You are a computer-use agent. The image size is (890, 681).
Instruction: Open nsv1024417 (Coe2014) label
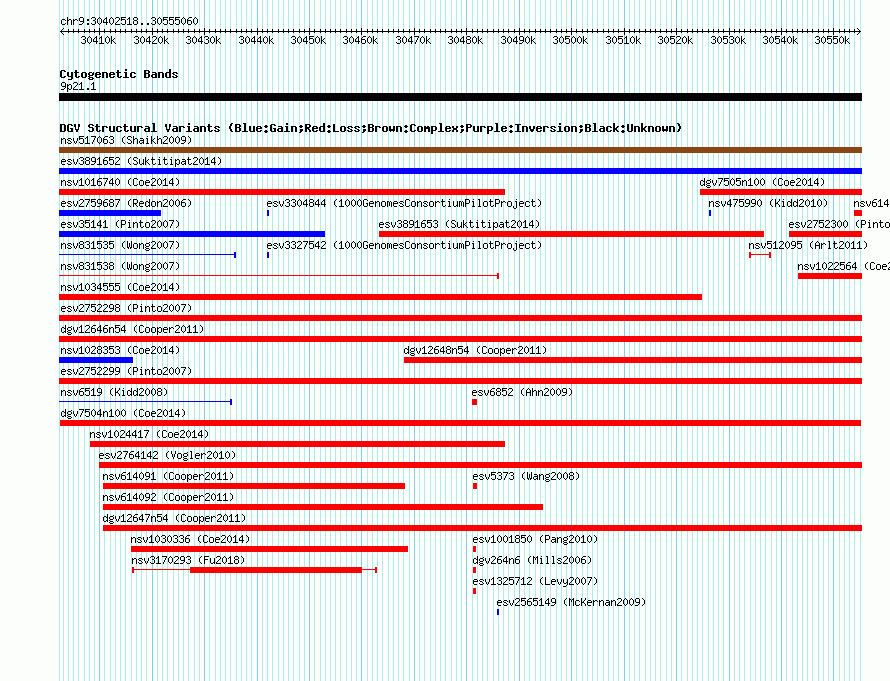[149, 434]
